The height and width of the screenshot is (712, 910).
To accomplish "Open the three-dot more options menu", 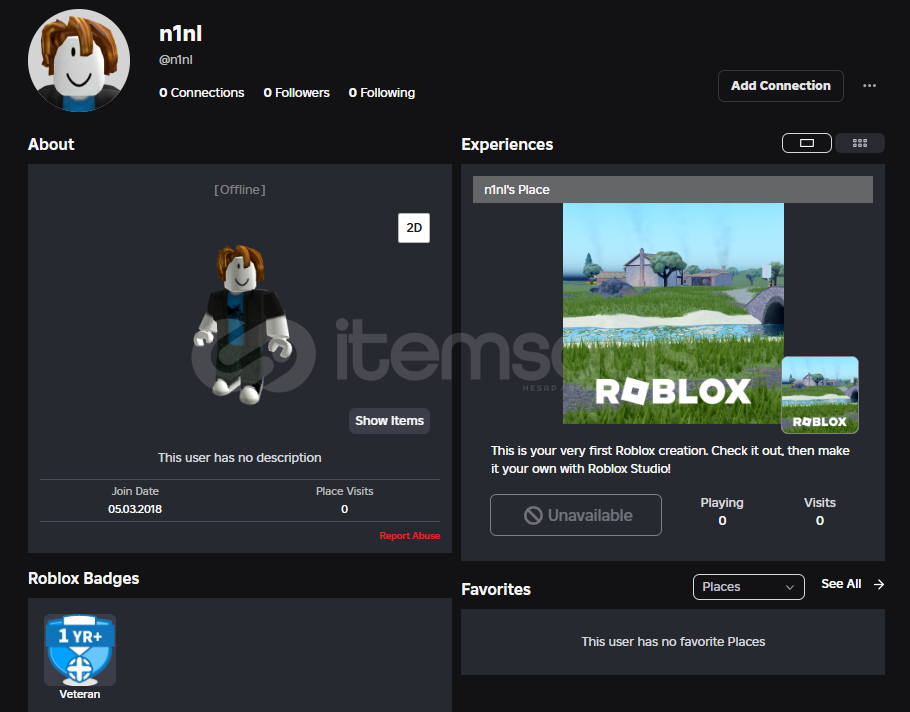I will [x=869, y=86].
